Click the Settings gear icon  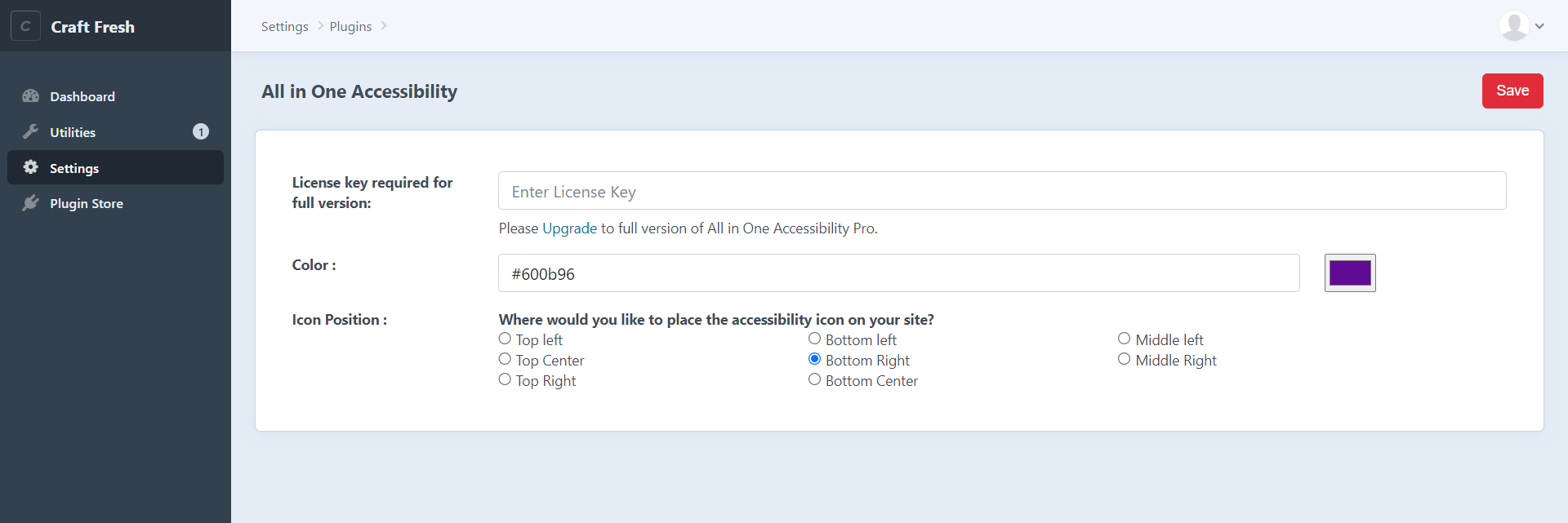pyautogui.click(x=31, y=167)
